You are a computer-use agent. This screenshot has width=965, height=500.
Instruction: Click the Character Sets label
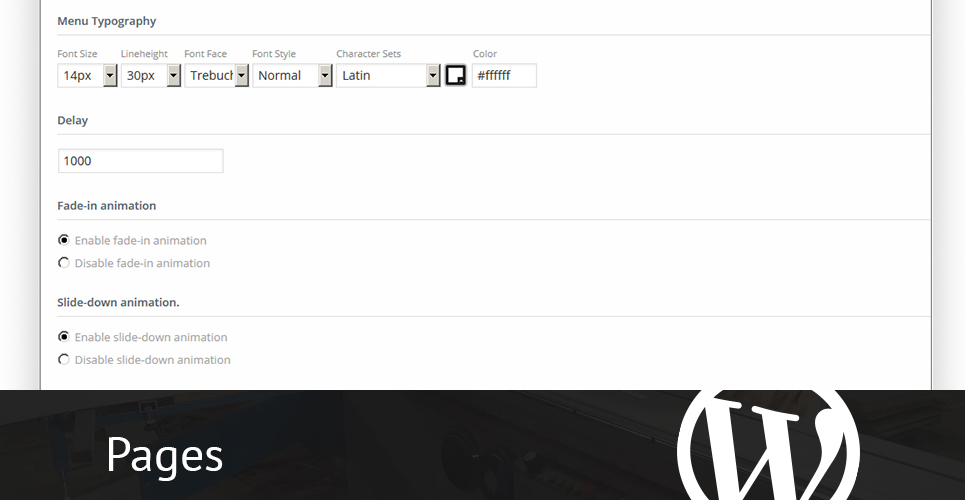369,54
